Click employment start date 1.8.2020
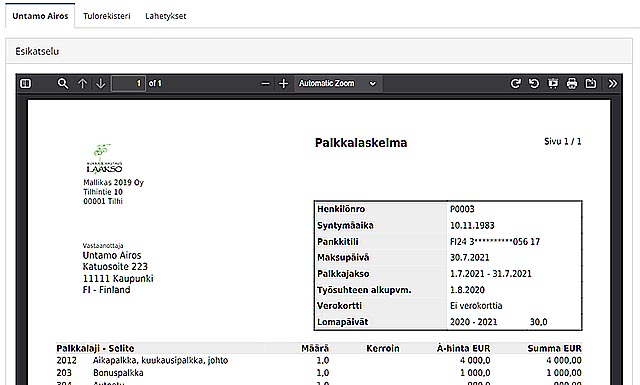The height and width of the screenshot is (385, 640). tap(467, 290)
